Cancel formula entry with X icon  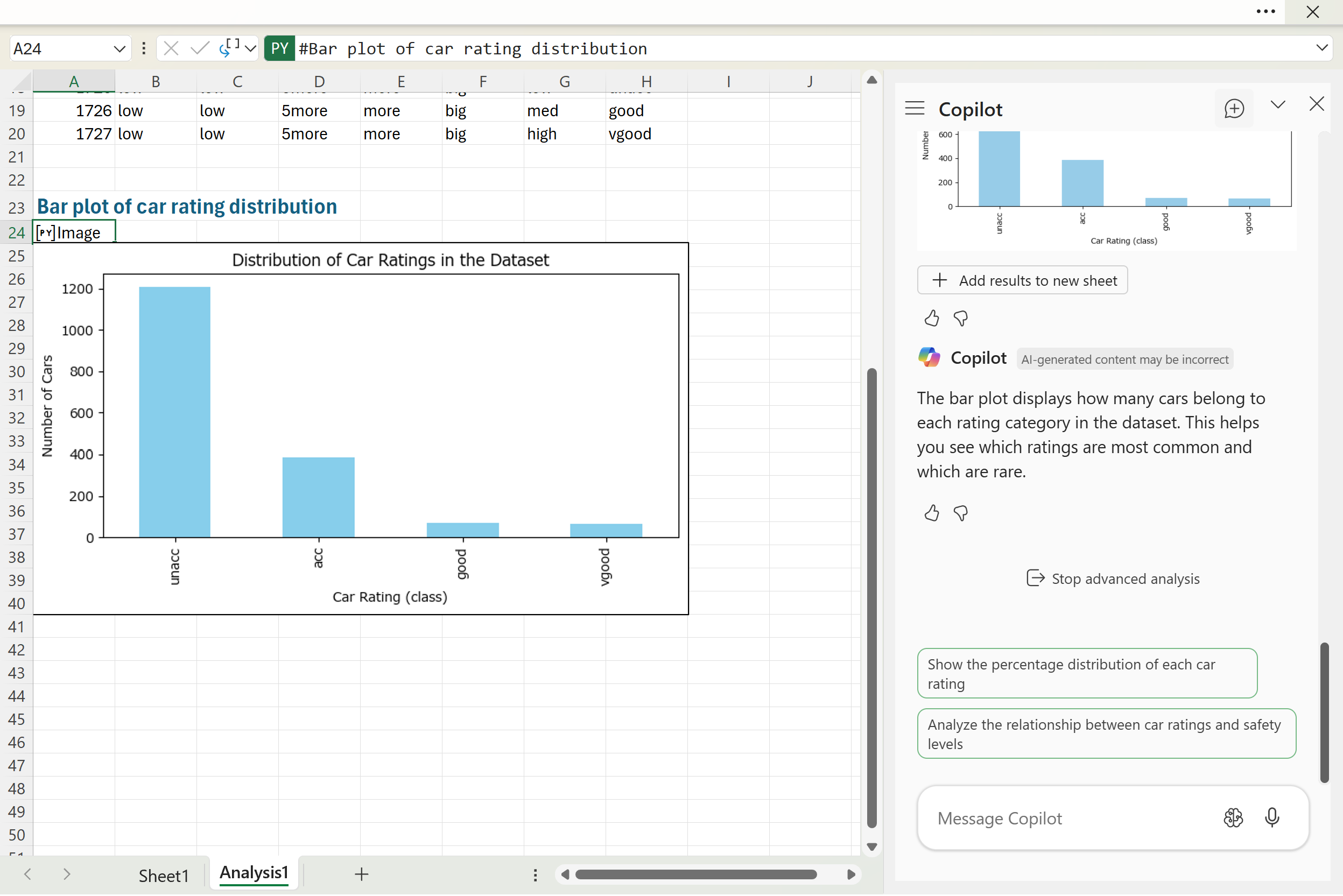tap(171, 48)
